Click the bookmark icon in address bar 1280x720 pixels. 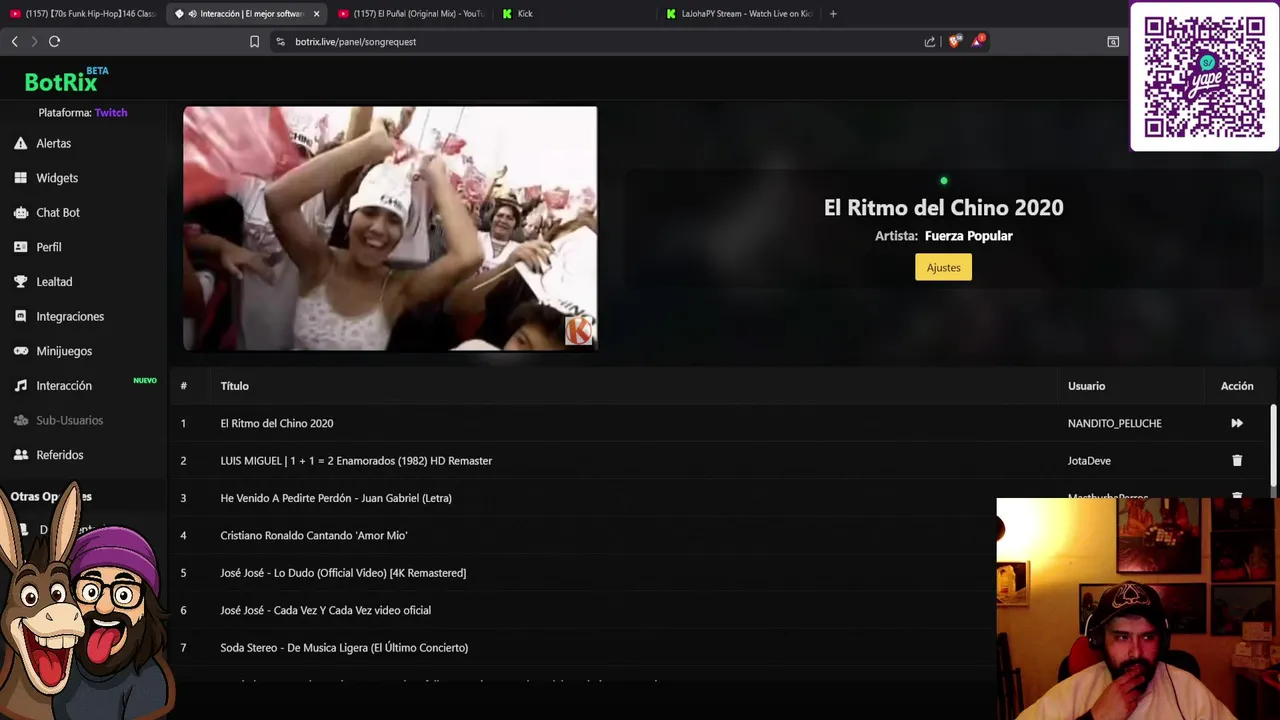tap(254, 42)
